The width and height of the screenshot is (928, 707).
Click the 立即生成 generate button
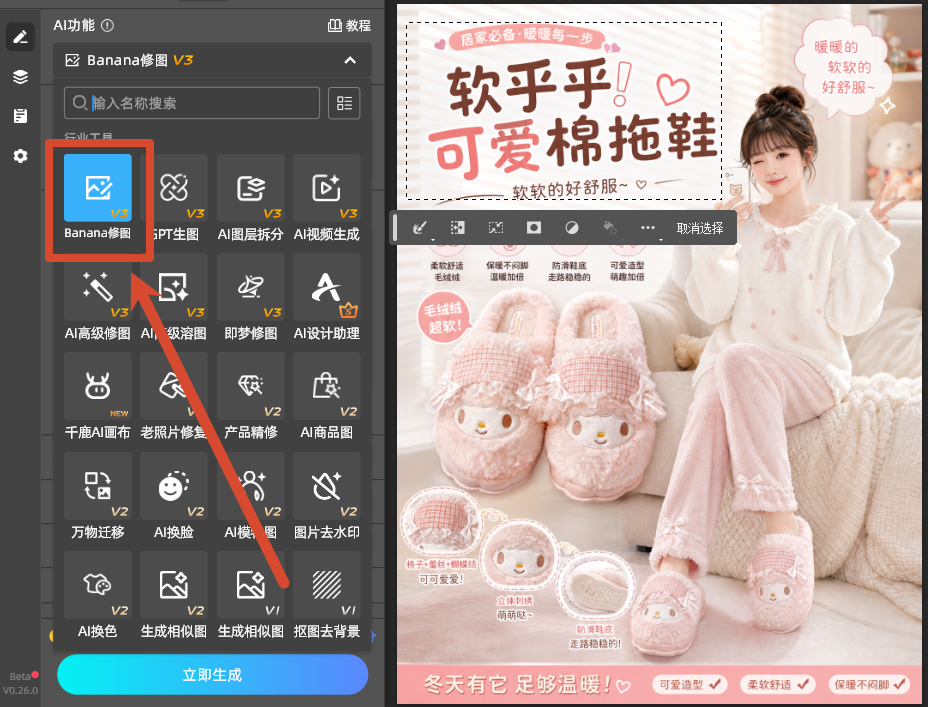pyautogui.click(x=212, y=674)
